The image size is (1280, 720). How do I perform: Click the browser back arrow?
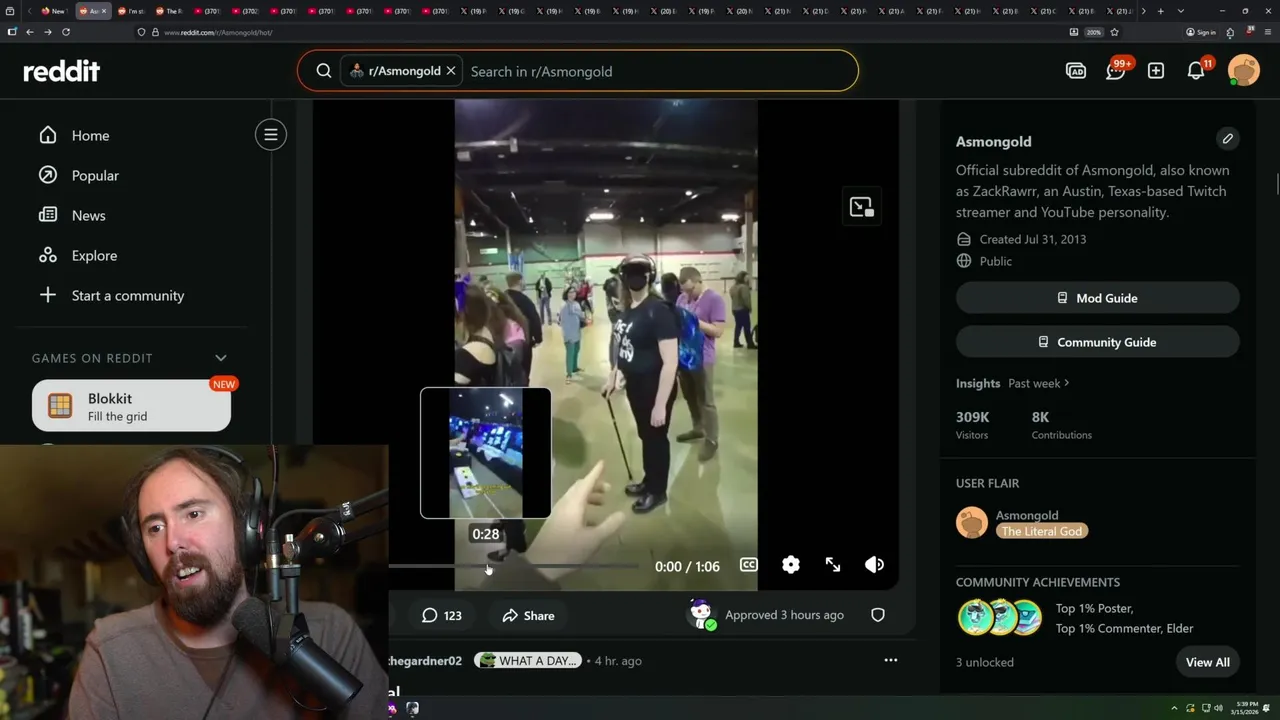30,32
